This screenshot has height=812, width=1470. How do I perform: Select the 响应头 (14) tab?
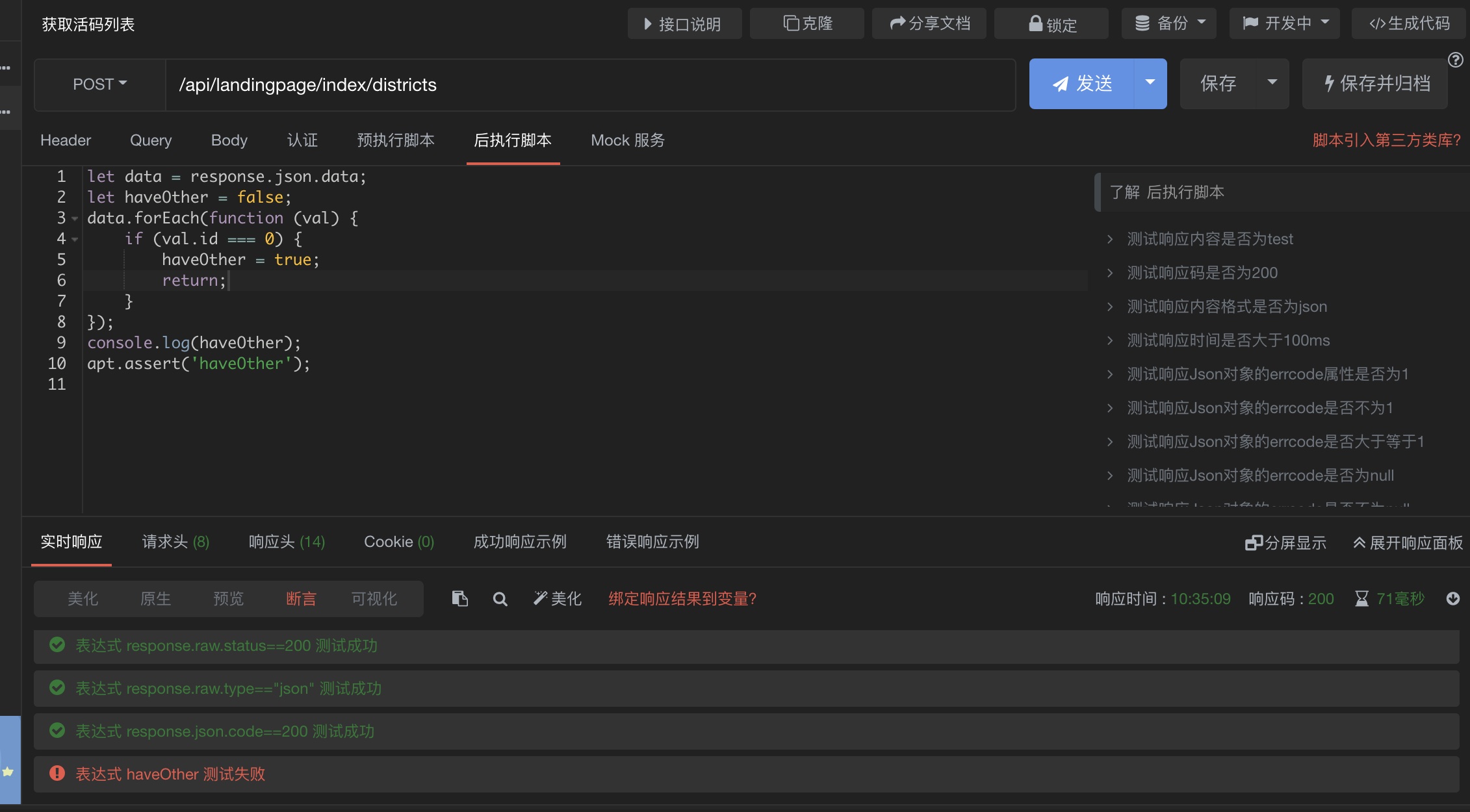tap(287, 542)
